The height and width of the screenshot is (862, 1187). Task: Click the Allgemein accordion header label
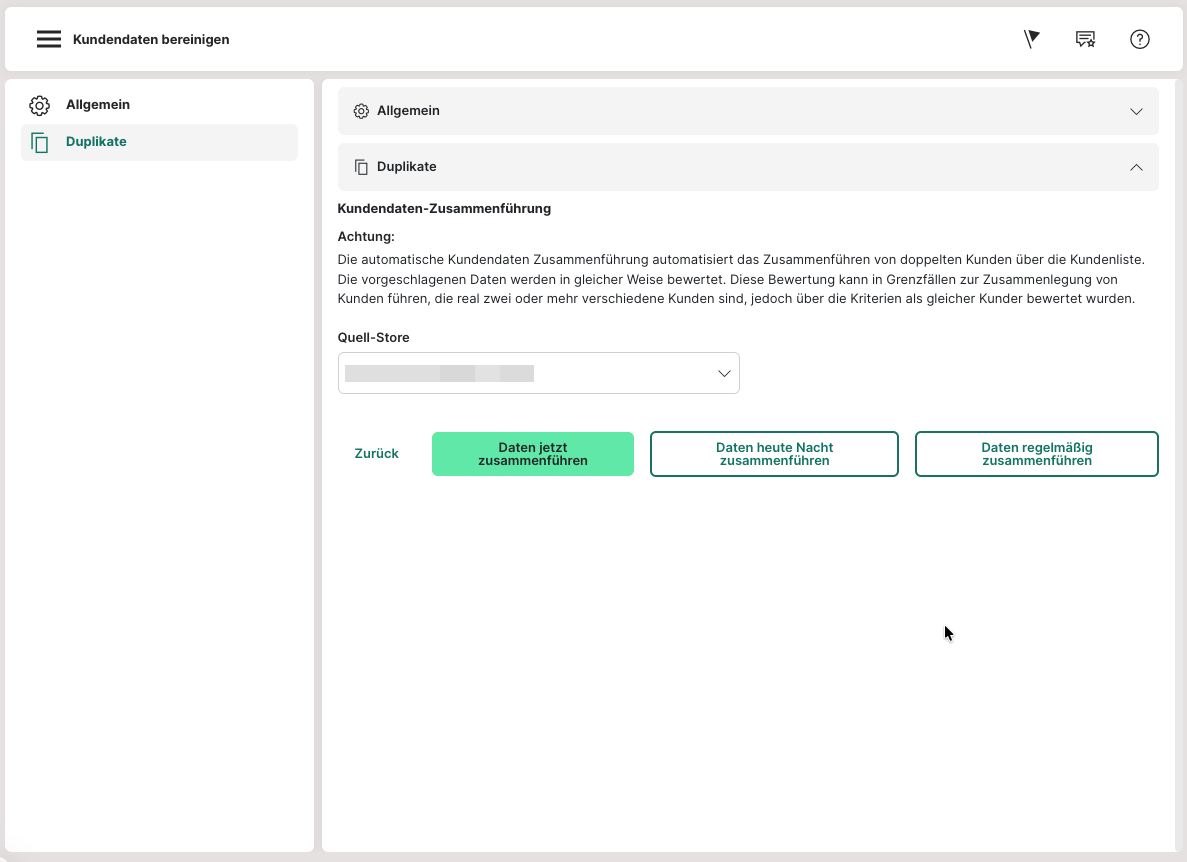408,111
